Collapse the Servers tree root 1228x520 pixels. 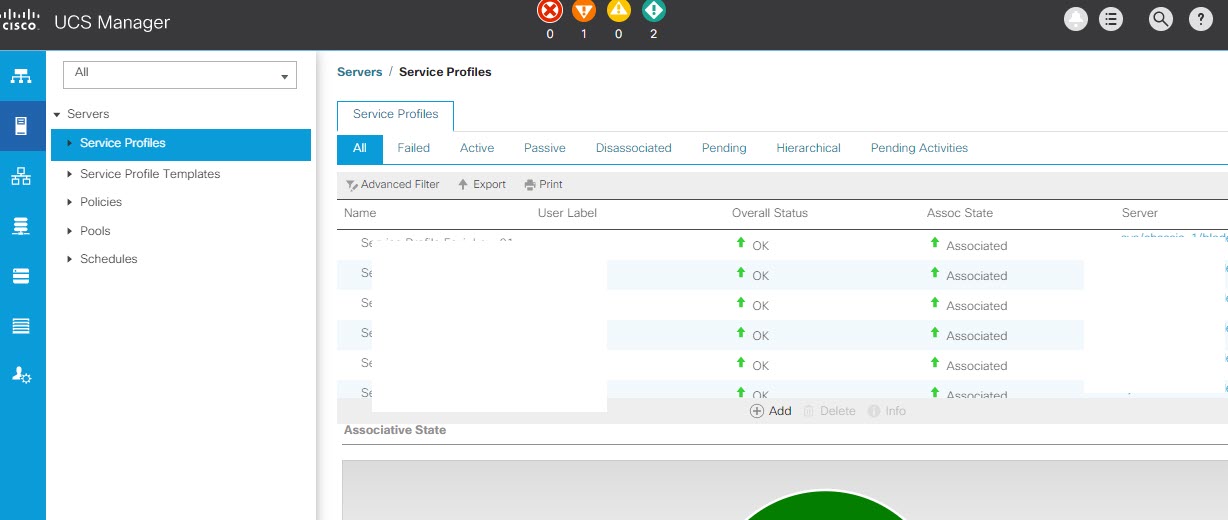[x=57, y=114]
